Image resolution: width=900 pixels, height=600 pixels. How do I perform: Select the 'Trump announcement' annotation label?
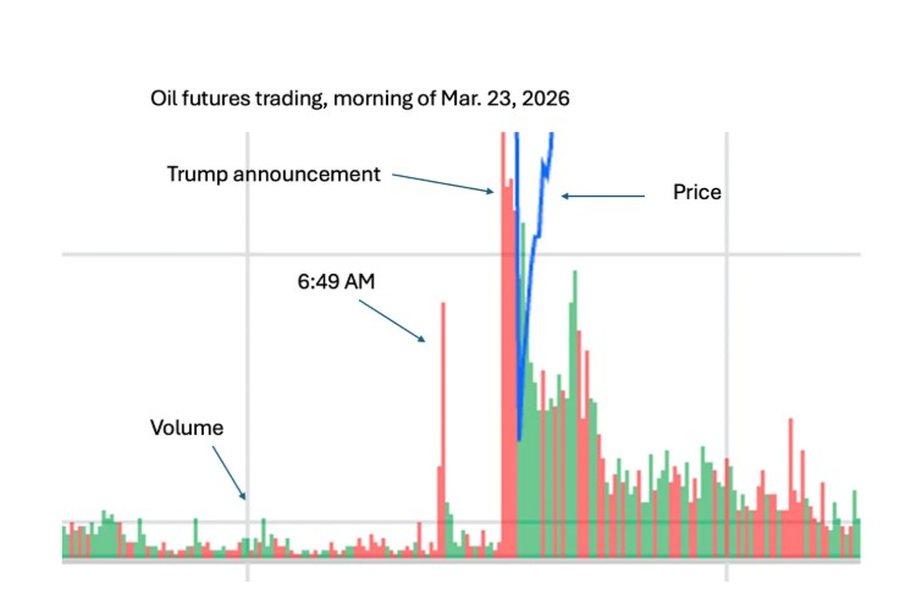tap(273, 174)
